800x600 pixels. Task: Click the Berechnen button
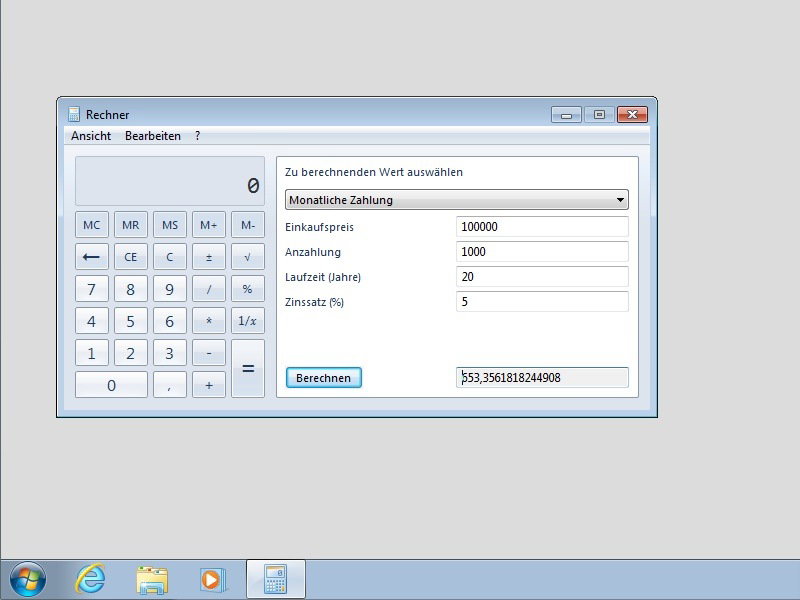(x=324, y=378)
